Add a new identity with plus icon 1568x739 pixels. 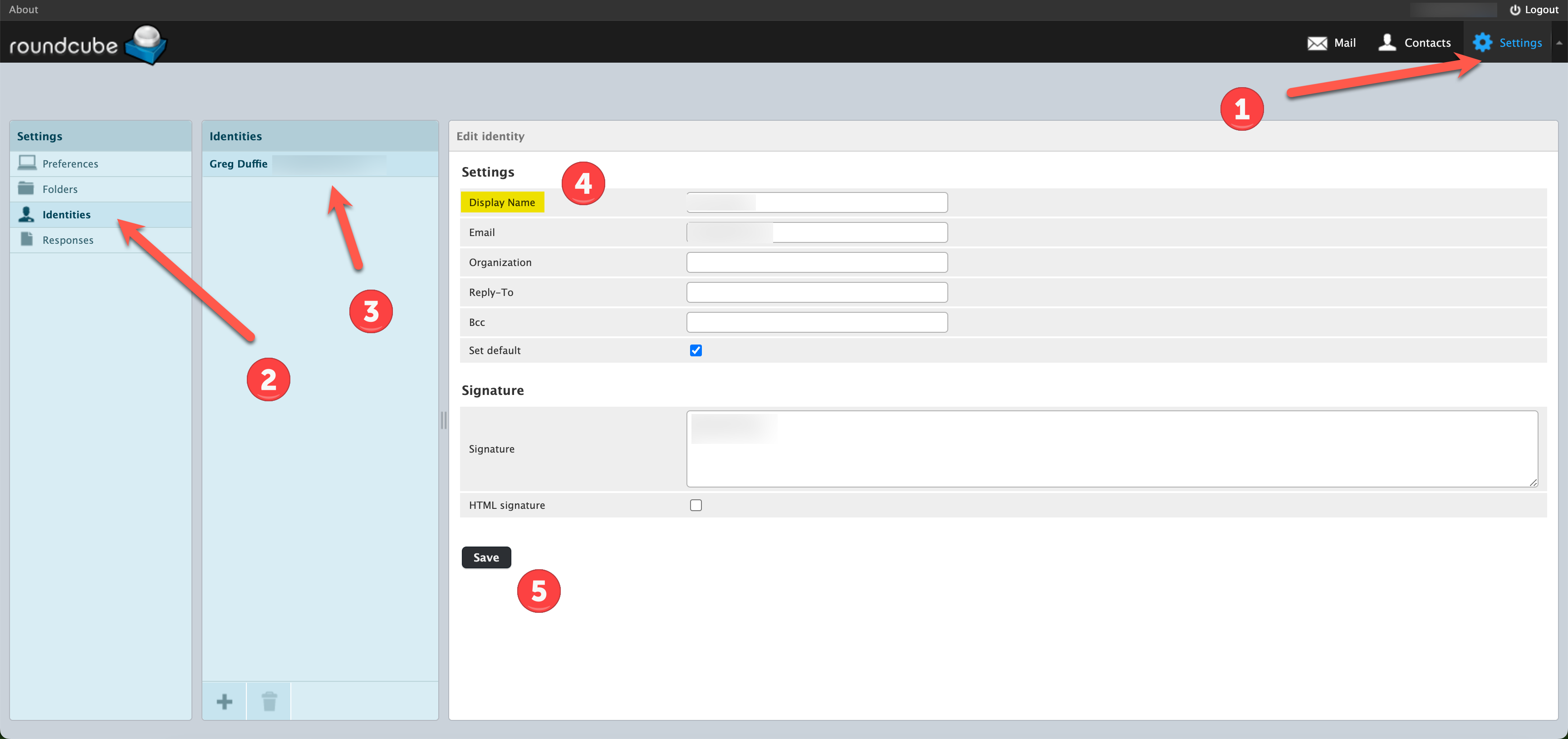point(224,701)
